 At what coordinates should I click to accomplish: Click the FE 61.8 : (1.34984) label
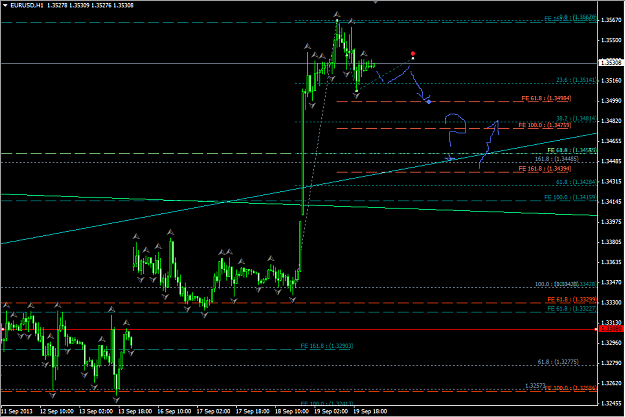(x=546, y=98)
